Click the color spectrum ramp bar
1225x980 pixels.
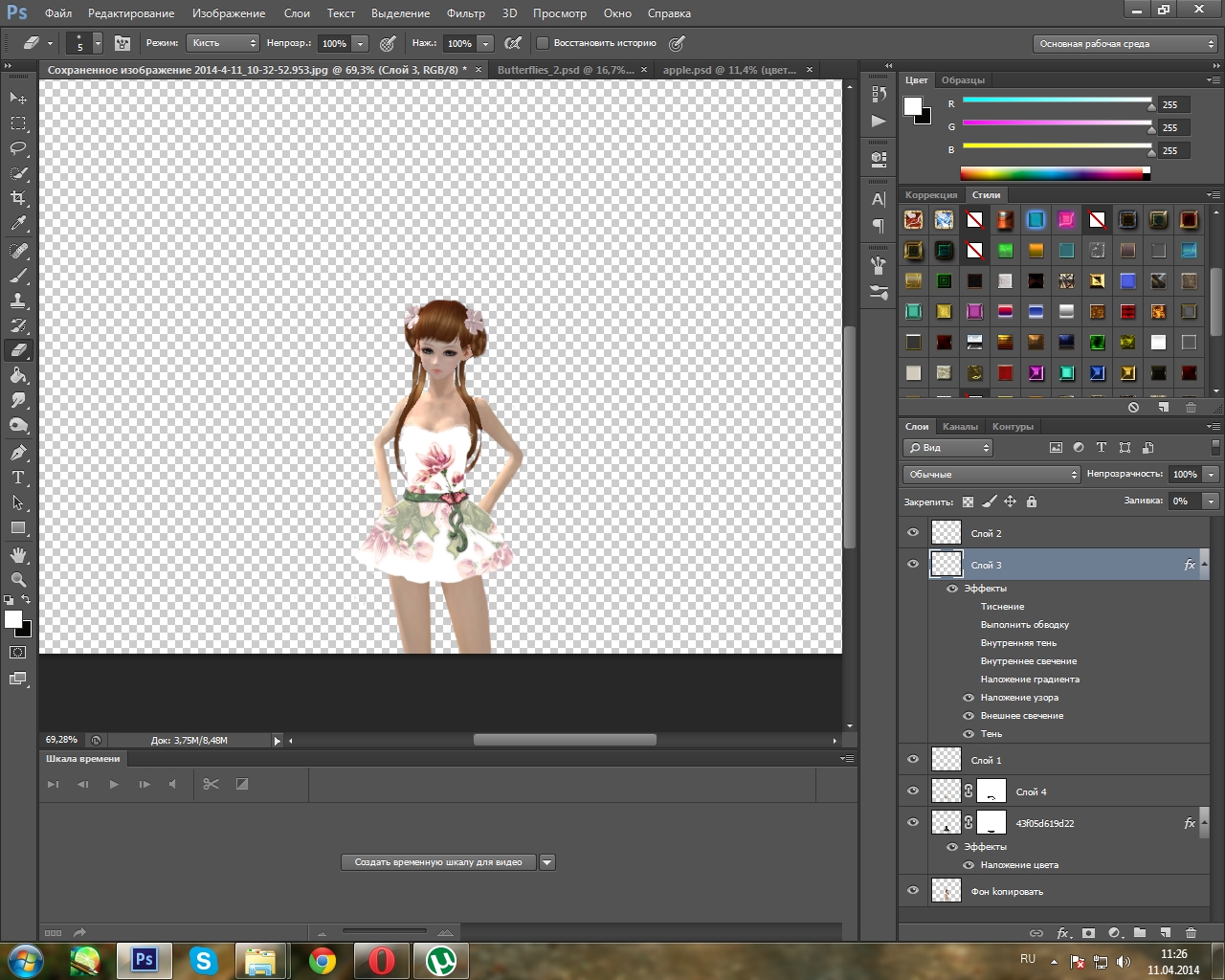(x=1051, y=174)
